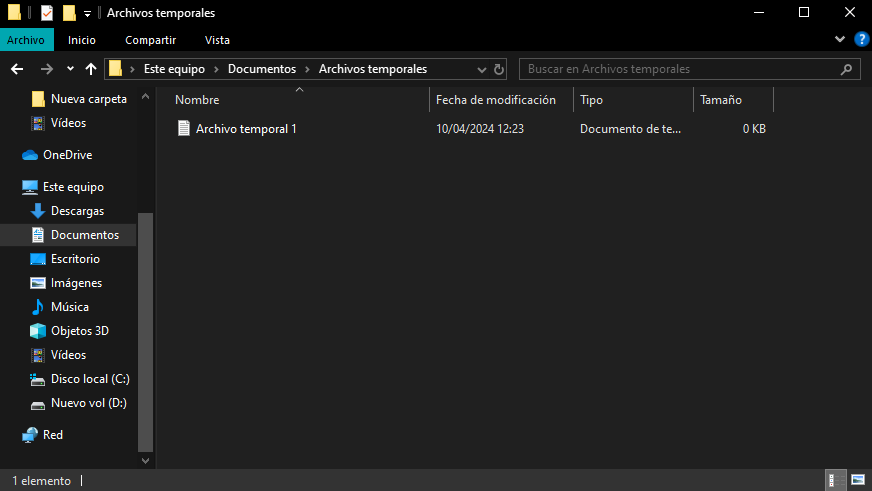Expand the chevron after Documentos breadcrumb
872x491 pixels.
point(307,70)
